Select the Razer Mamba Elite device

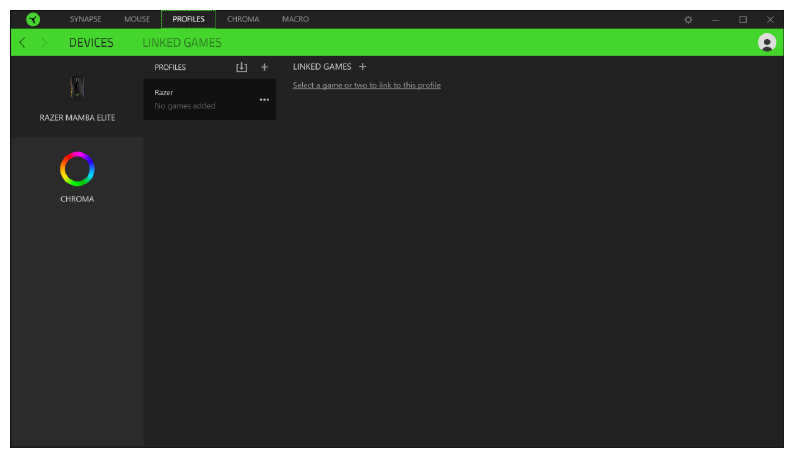point(77,96)
